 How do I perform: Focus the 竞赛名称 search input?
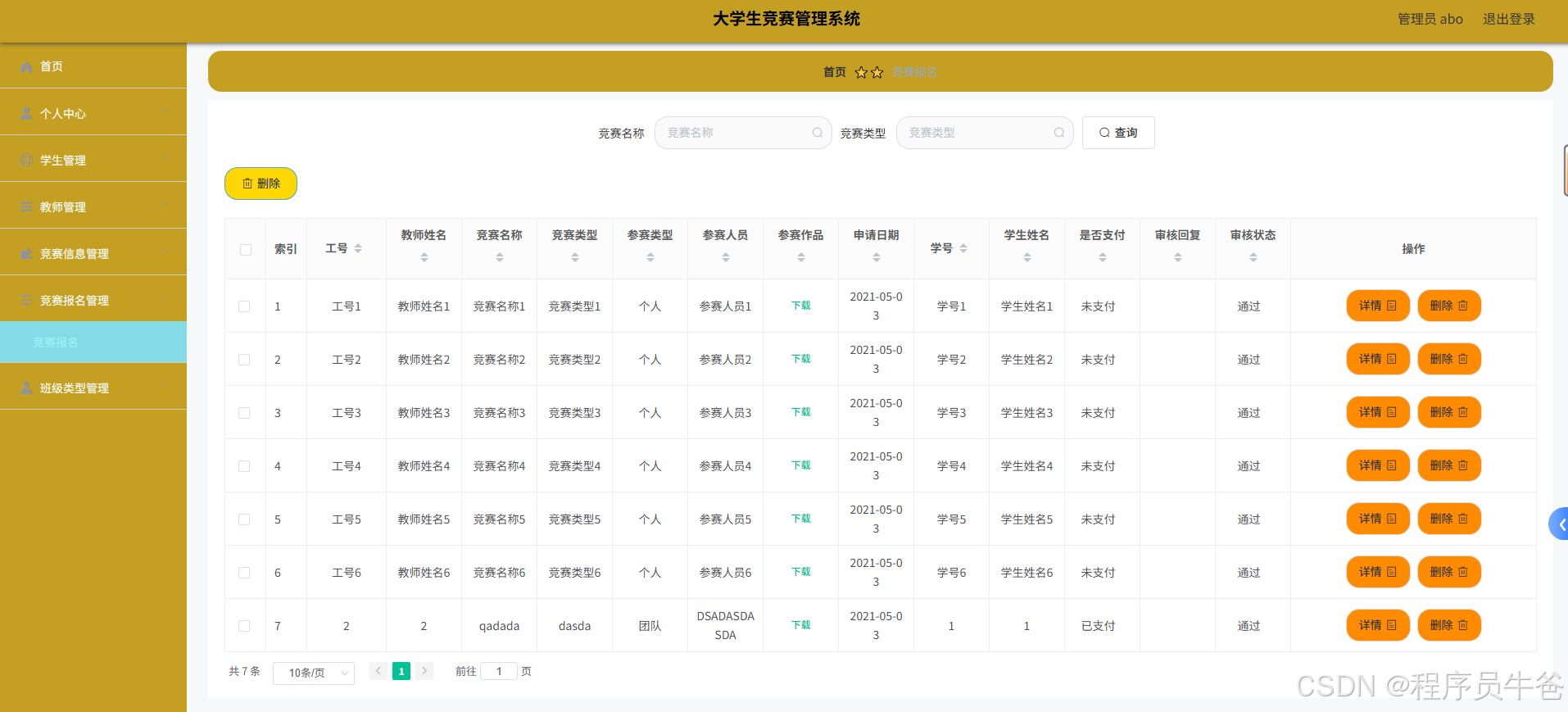[743, 133]
